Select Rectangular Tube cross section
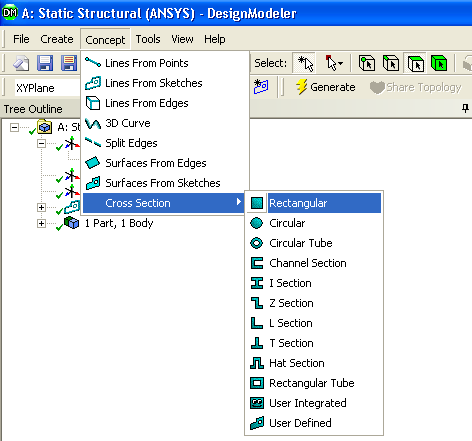472x441 pixels. (x=314, y=383)
